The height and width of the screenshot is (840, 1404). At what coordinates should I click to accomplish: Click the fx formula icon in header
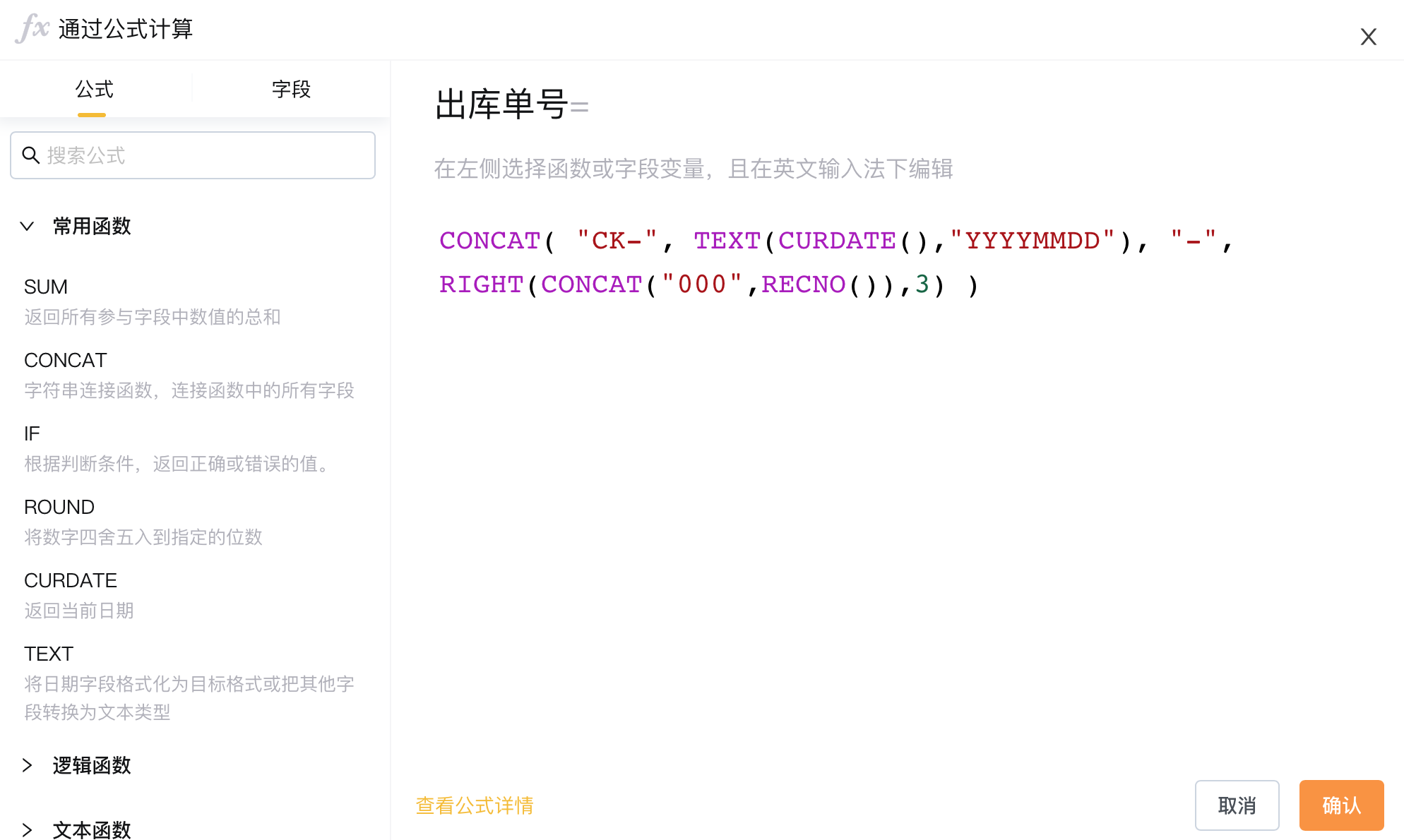tap(32, 29)
